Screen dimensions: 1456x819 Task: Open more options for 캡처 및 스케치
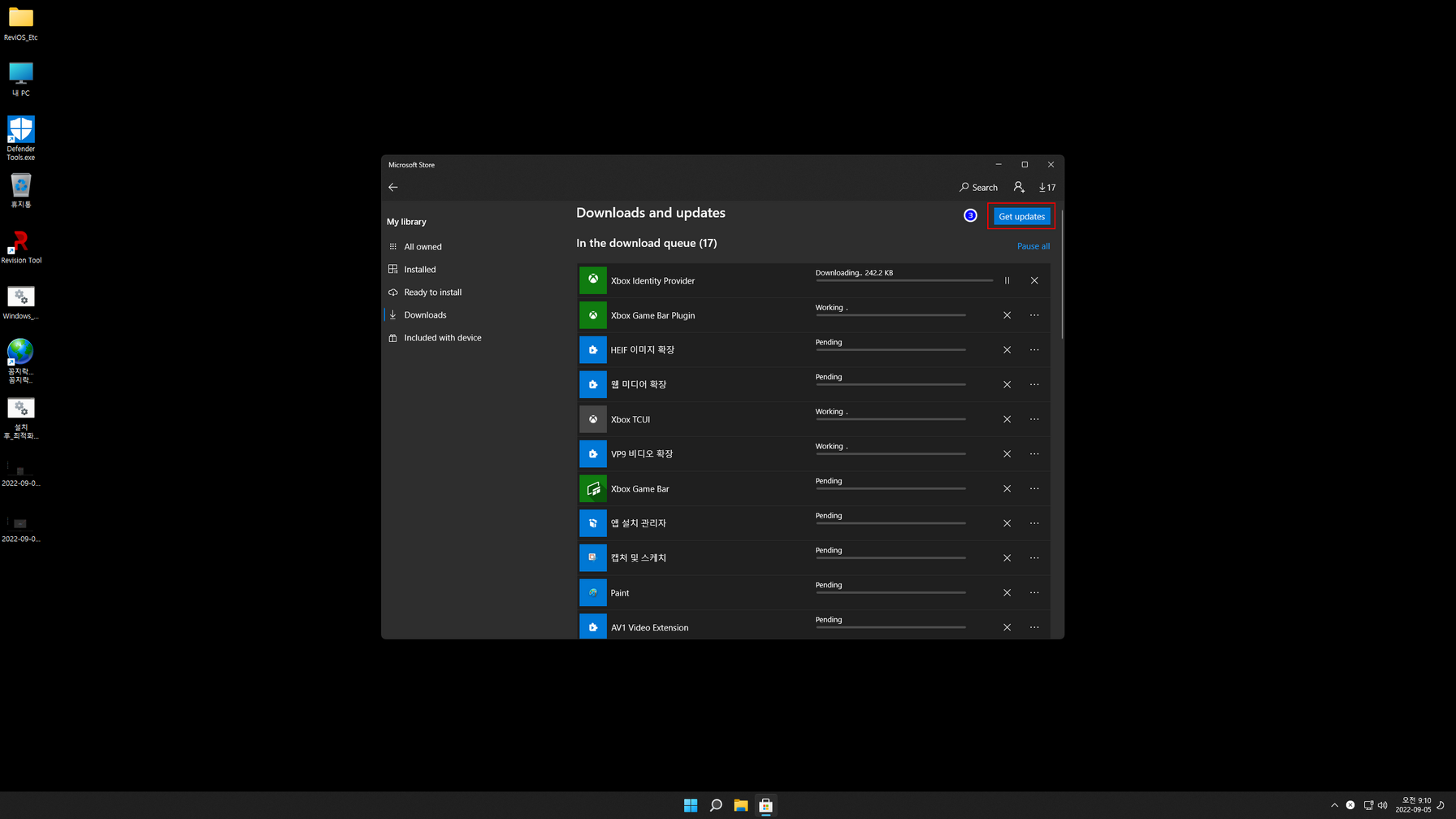(x=1034, y=558)
